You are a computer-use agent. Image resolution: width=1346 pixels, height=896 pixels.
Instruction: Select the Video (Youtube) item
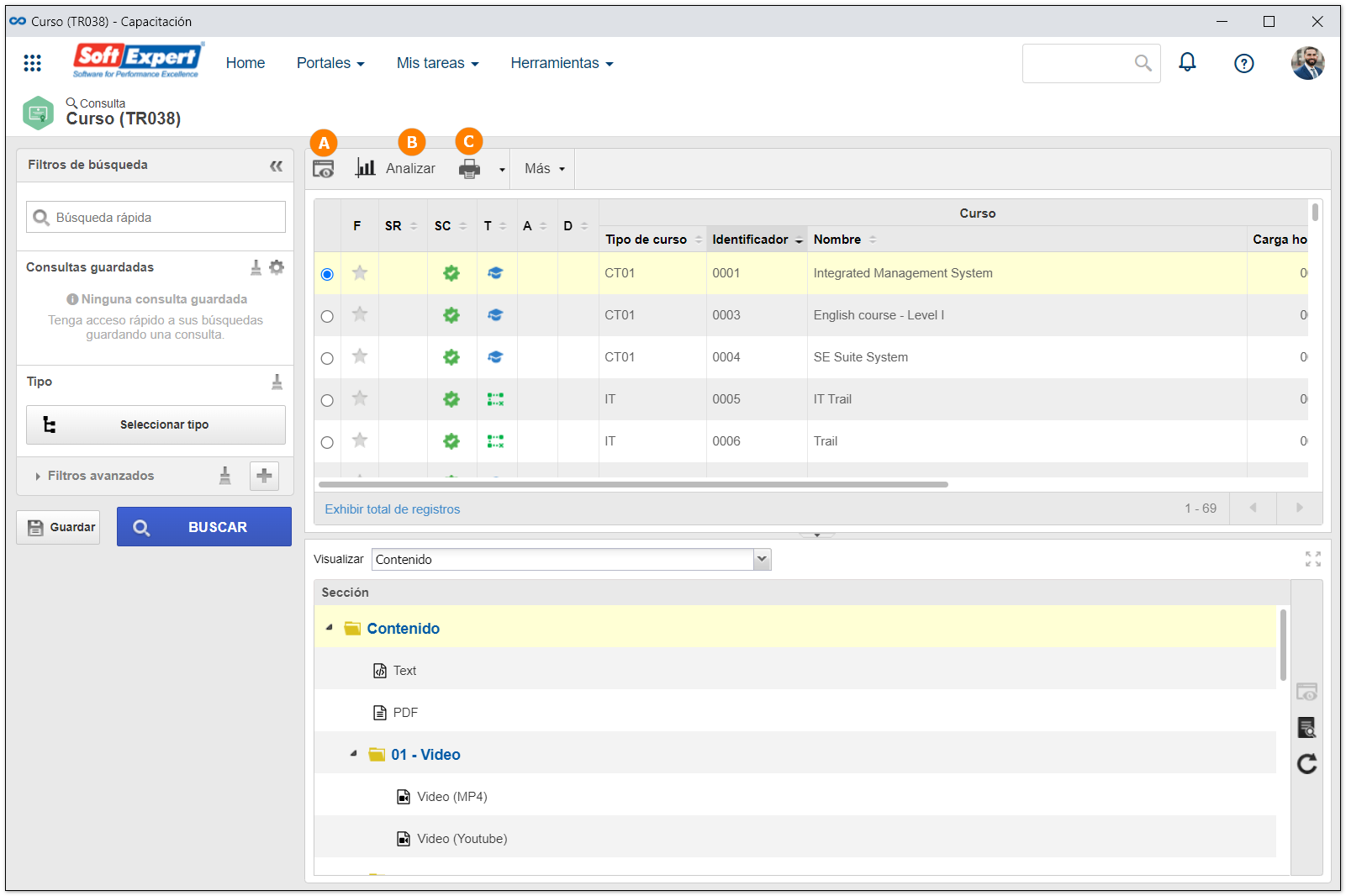click(452, 839)
